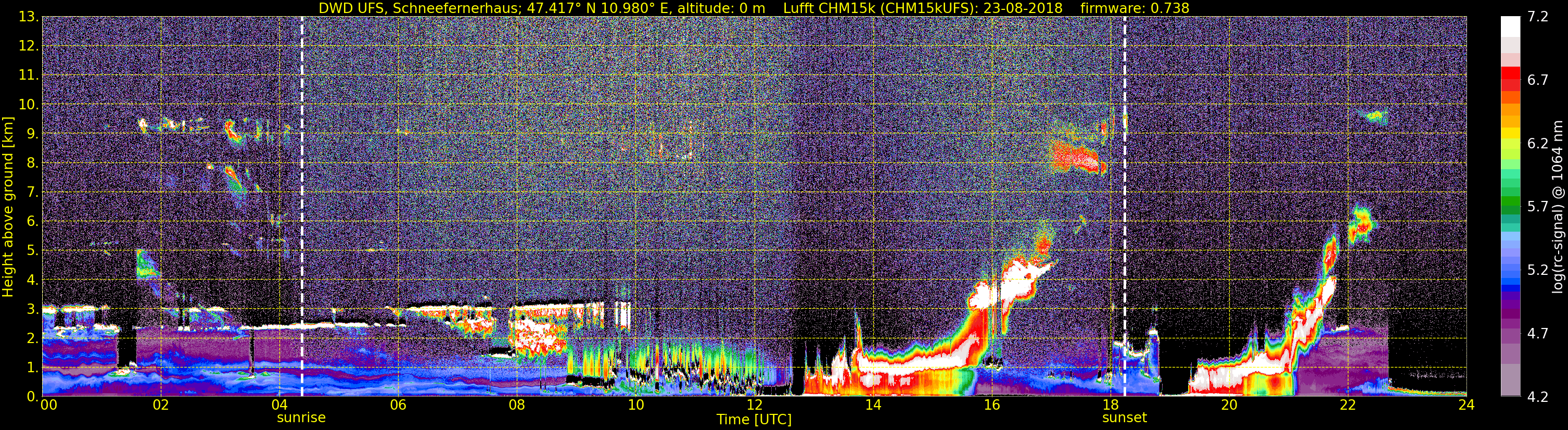Click the '1.' height axis tick label
Viewport: 1568px width, 430px height.
point(32,368)
